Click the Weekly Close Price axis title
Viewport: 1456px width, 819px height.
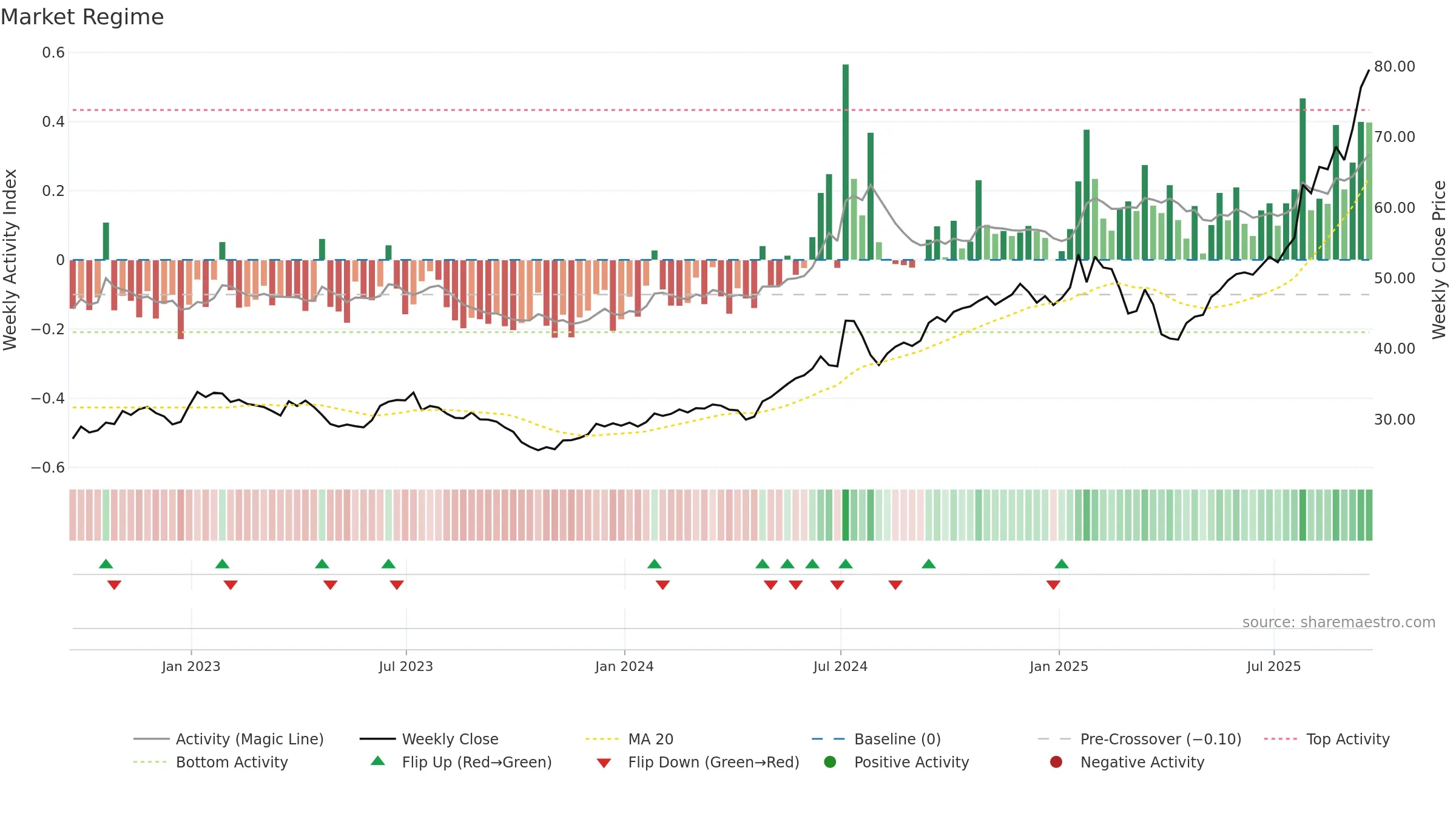[1439, 260]
